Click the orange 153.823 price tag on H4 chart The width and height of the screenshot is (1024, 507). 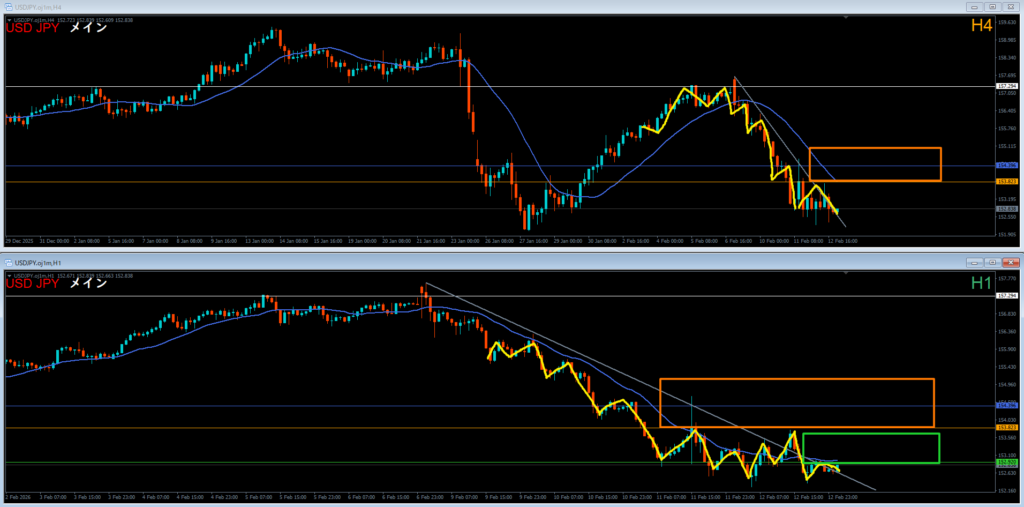click(1007, 181)
